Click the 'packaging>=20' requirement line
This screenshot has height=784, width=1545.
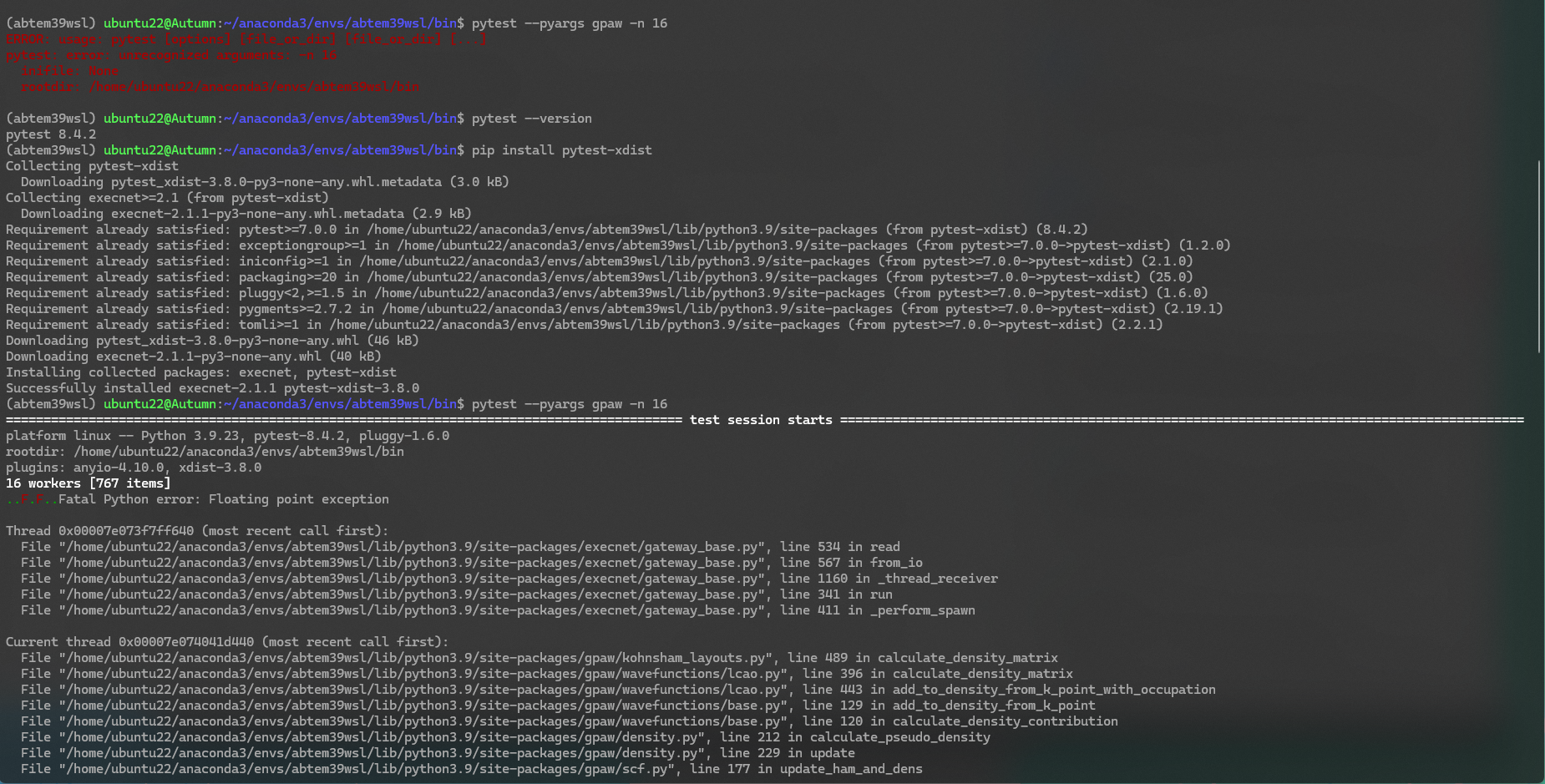600,277
